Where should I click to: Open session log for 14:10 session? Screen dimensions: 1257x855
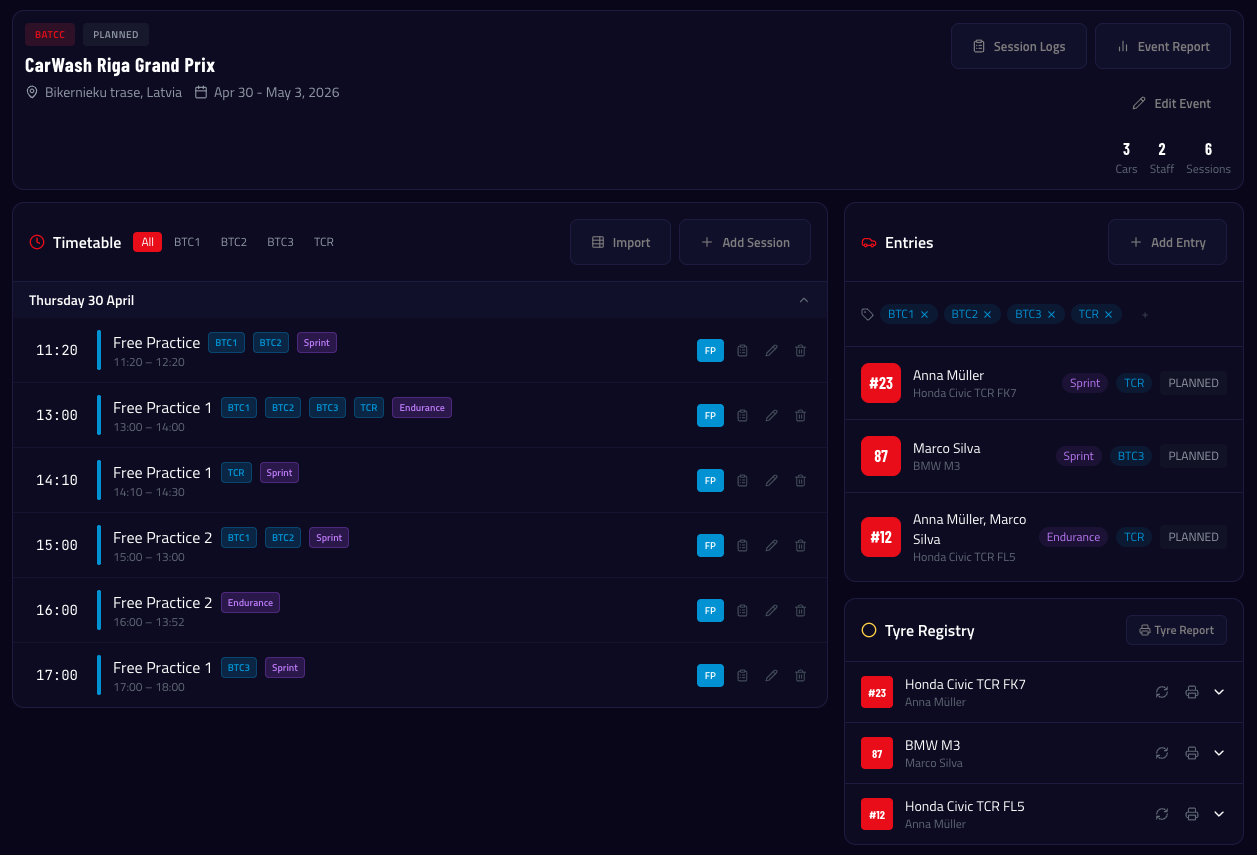coord(742,480)
